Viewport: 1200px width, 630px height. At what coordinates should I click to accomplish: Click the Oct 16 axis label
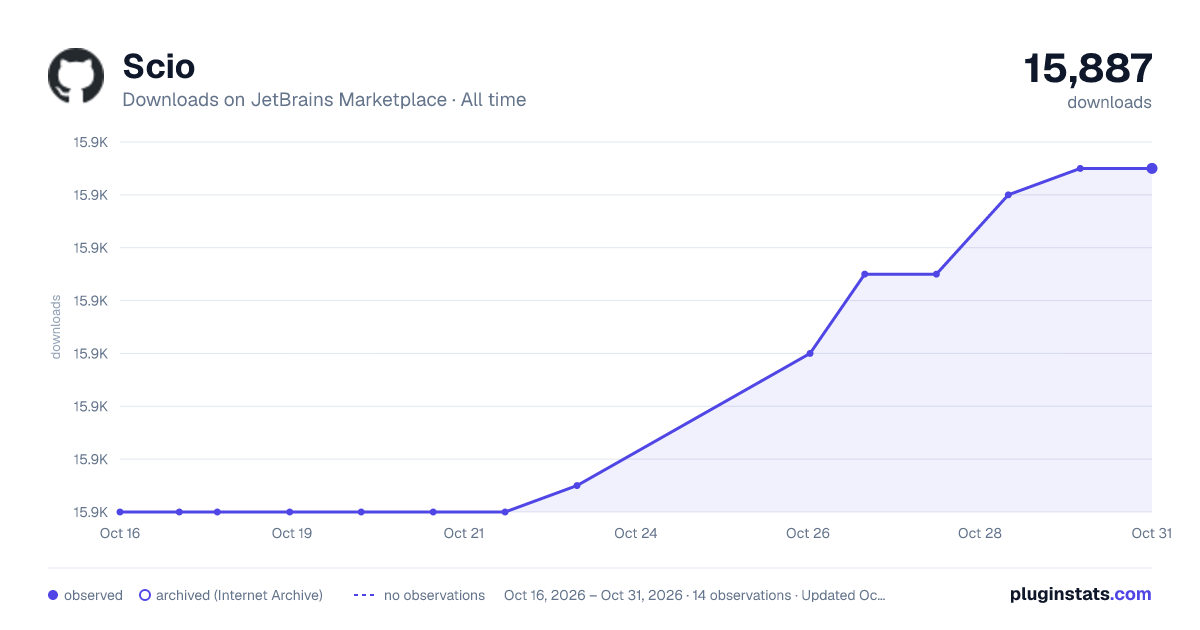[x=120, y=533]
